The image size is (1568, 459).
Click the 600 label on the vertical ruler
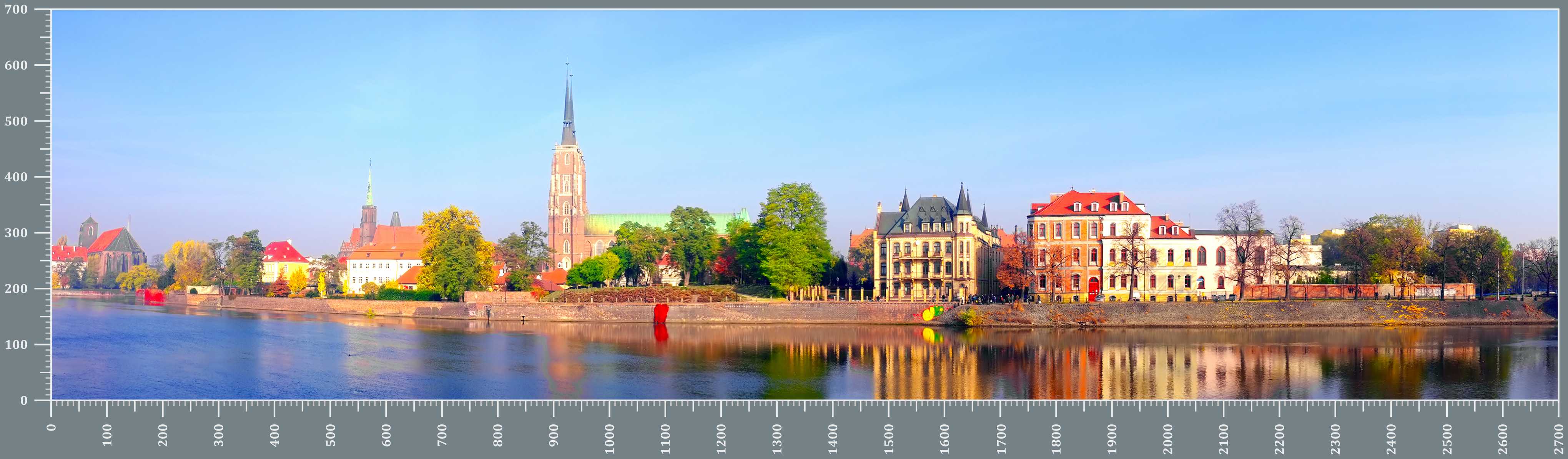coord(16,65)
